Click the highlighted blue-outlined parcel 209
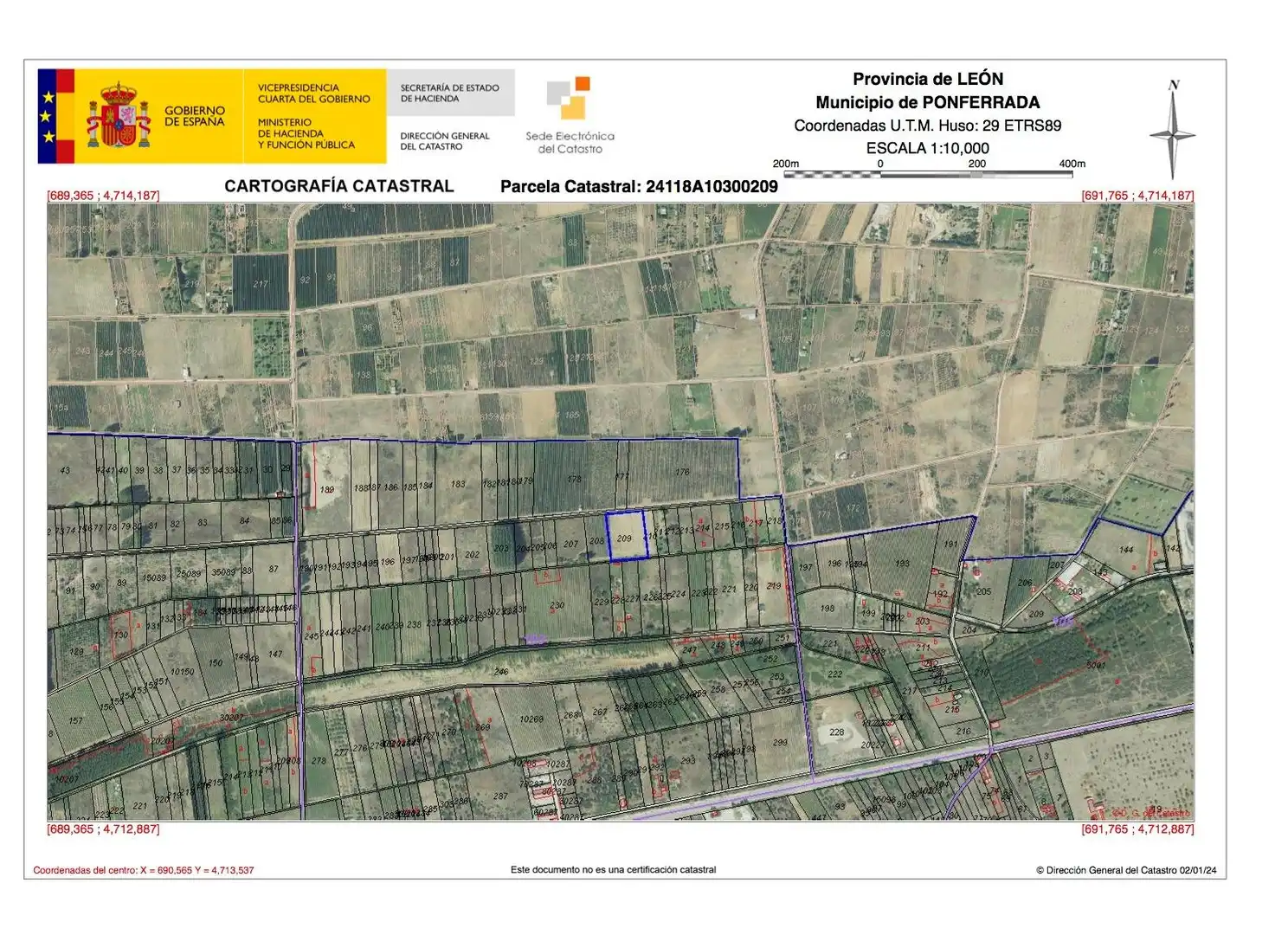The height and width of the screenshot is (935, 1288). pyautogui.click(x=627, y=536)
